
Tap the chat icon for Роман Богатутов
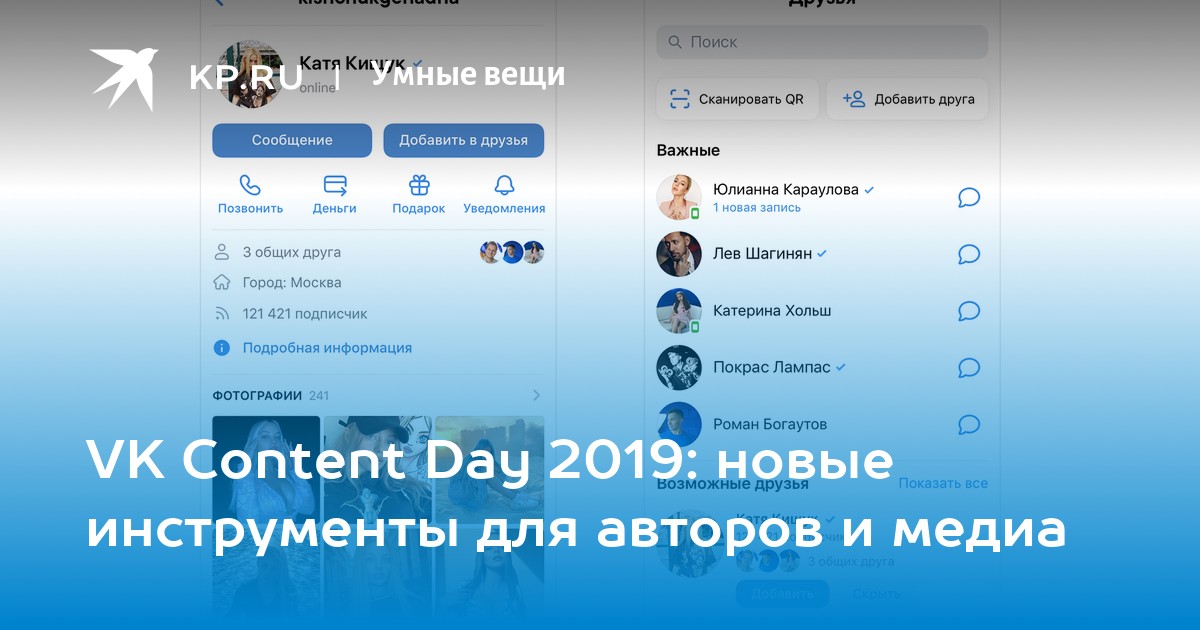pyautogui.click(x=968, y=425)
